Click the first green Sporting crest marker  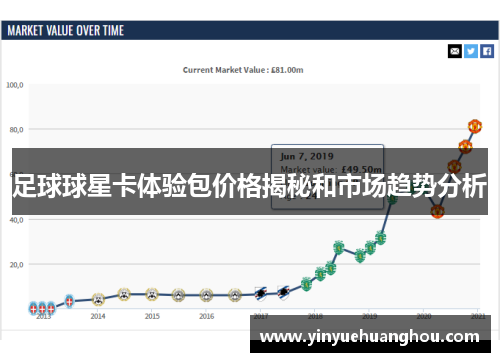point(306,284)
